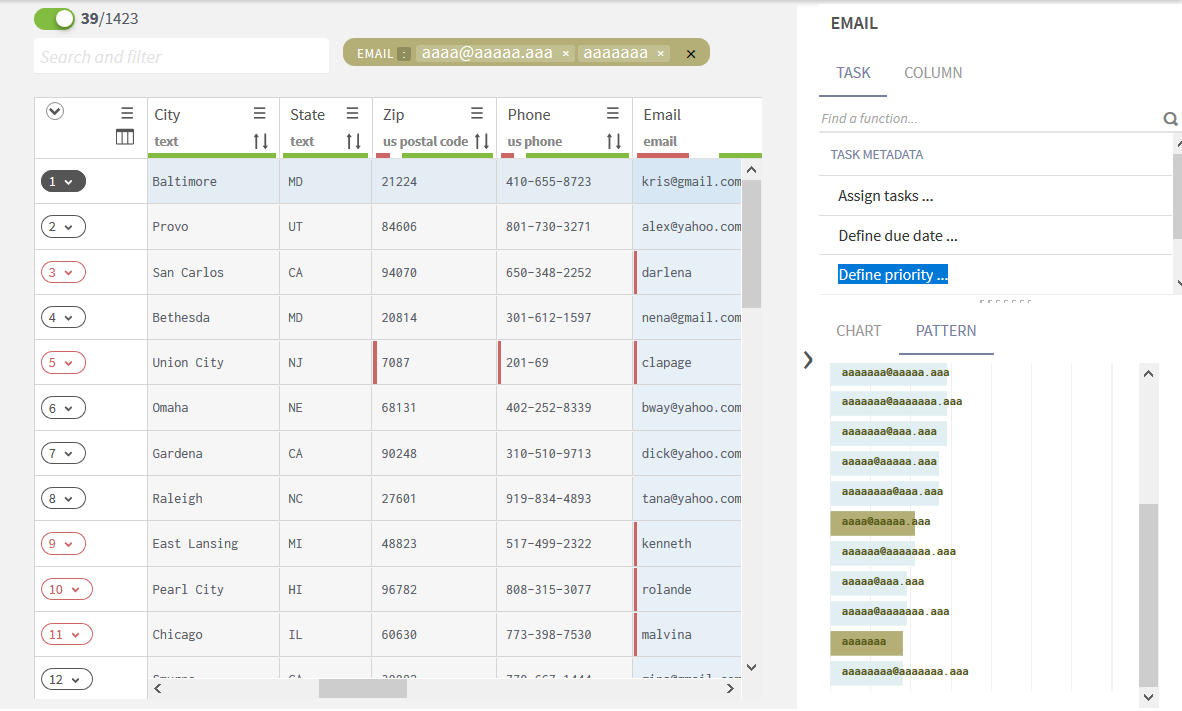Click Assign tasks function

point(885,196)
